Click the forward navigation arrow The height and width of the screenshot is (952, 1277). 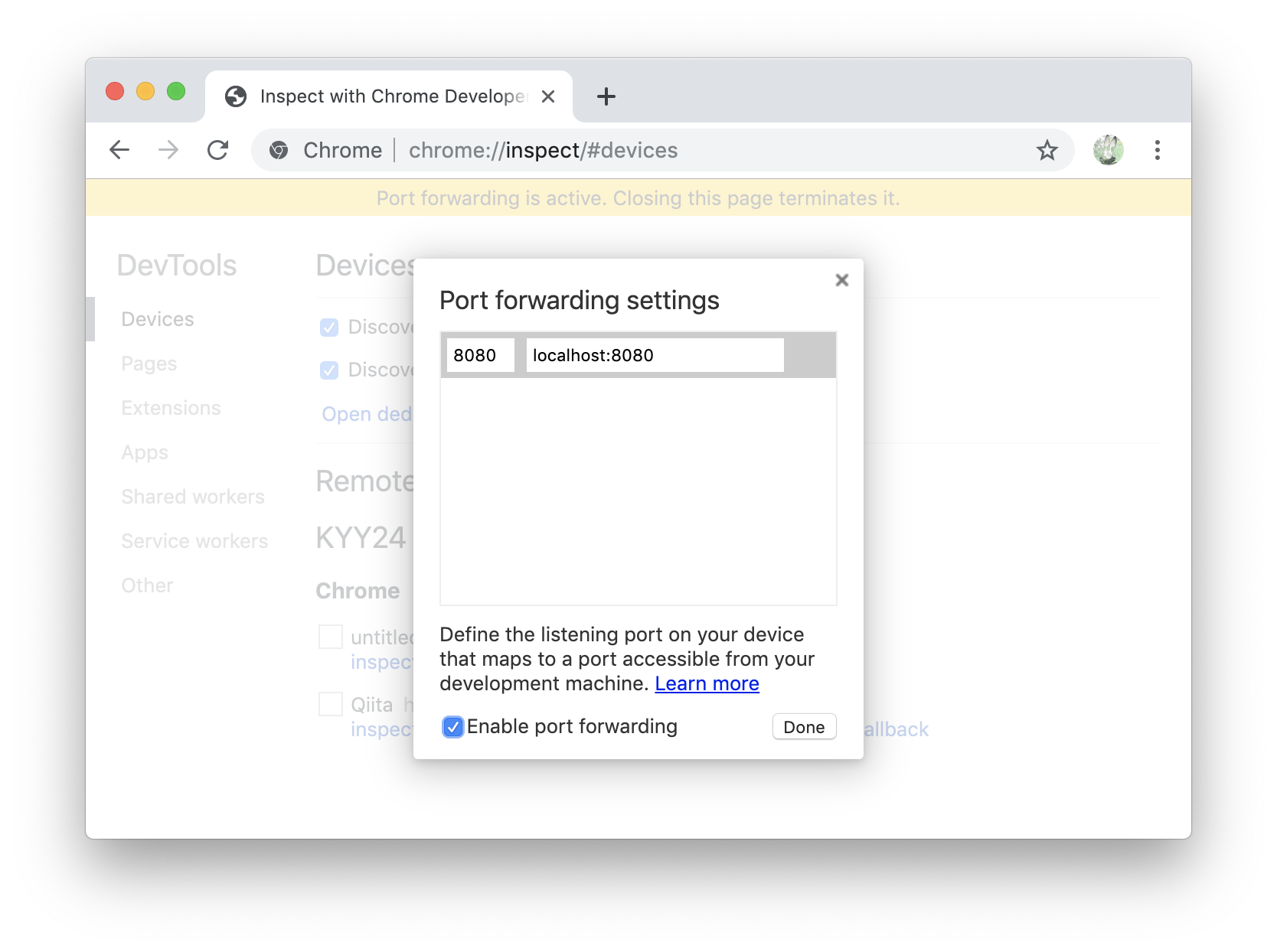(x=168, y=150)
